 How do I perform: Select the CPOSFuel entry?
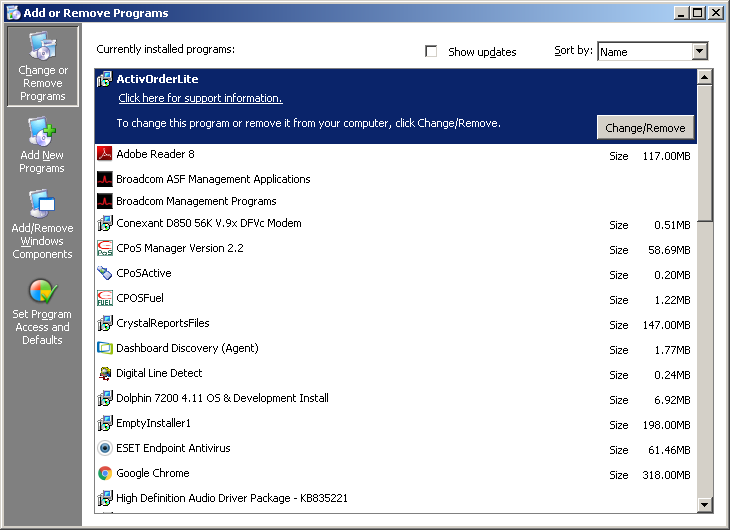point(395,299)
